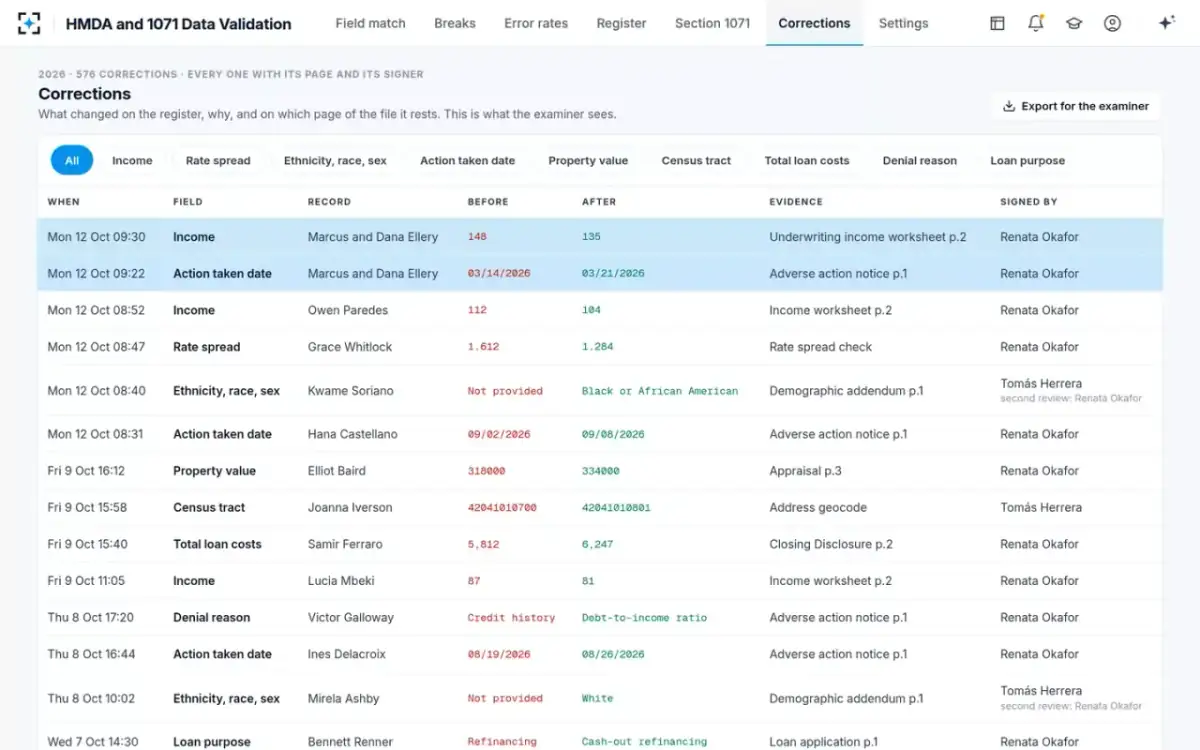This screenshot has height=750, width=1200.
Task: Open Underwriting income worksheet p.2 evidence
Action: pos(868,237)
